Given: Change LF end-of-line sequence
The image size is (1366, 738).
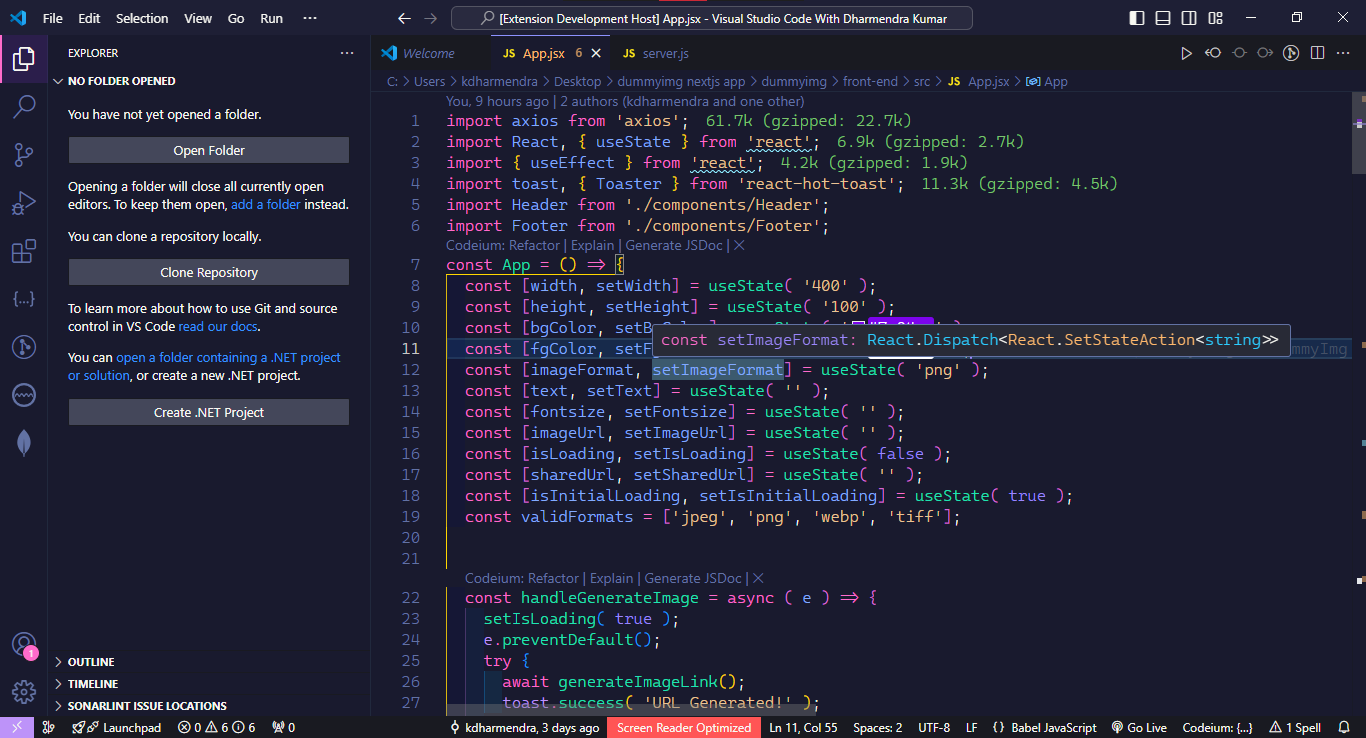Looking at the screenshot, I should coord(971,728).
